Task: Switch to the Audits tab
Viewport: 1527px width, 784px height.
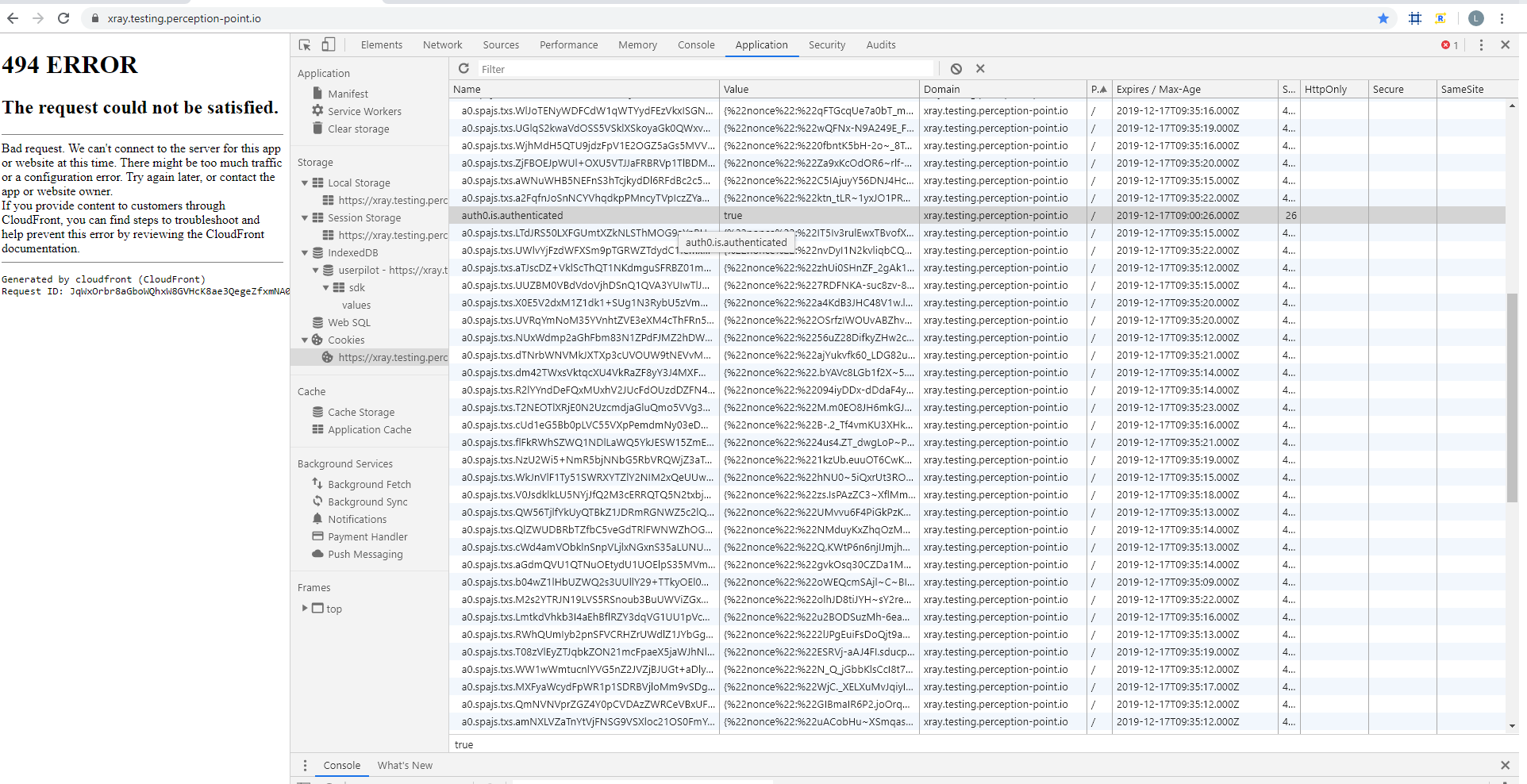Action: (x=881, y=45)
